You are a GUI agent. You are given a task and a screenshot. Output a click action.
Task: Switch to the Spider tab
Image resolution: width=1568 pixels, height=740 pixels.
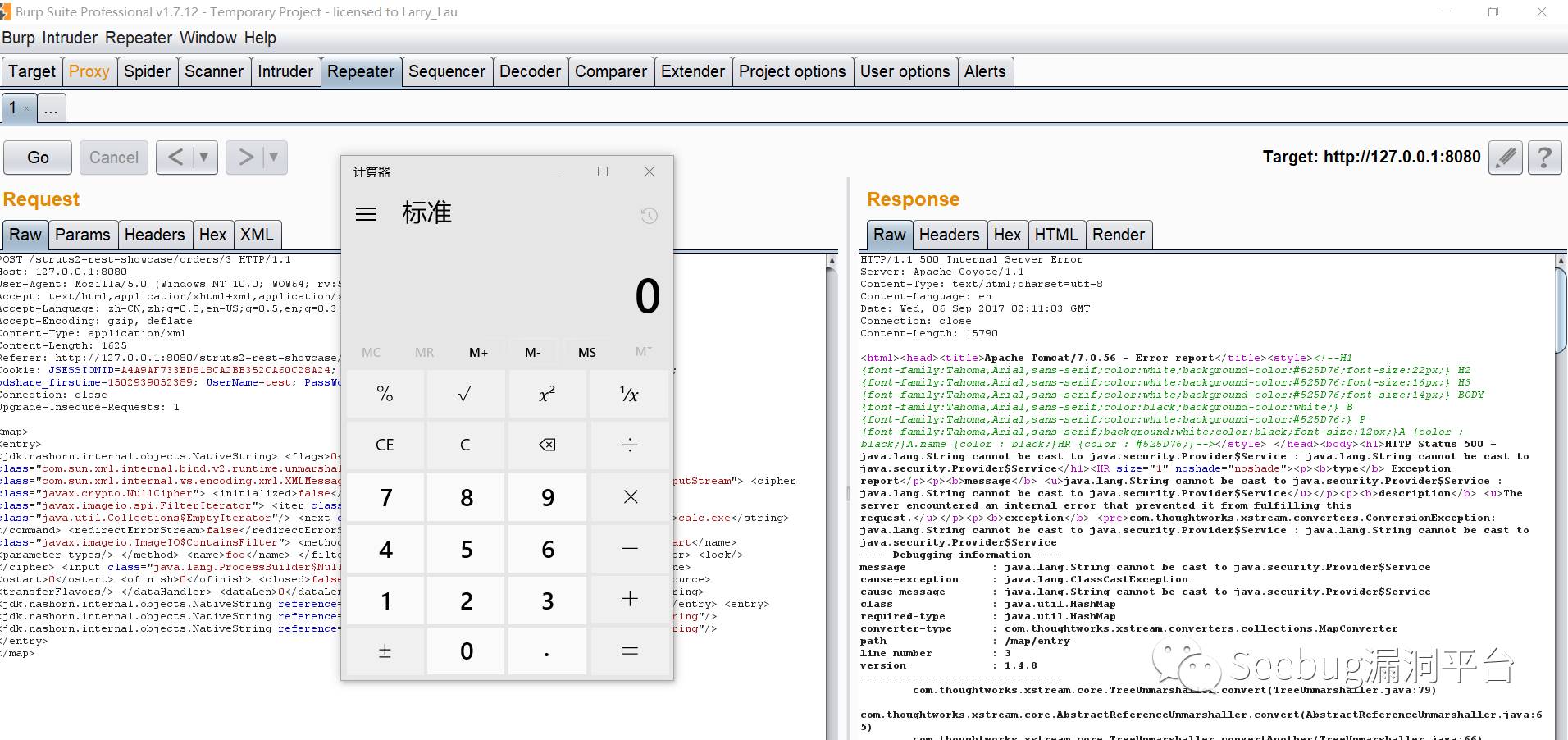[147, 71]
